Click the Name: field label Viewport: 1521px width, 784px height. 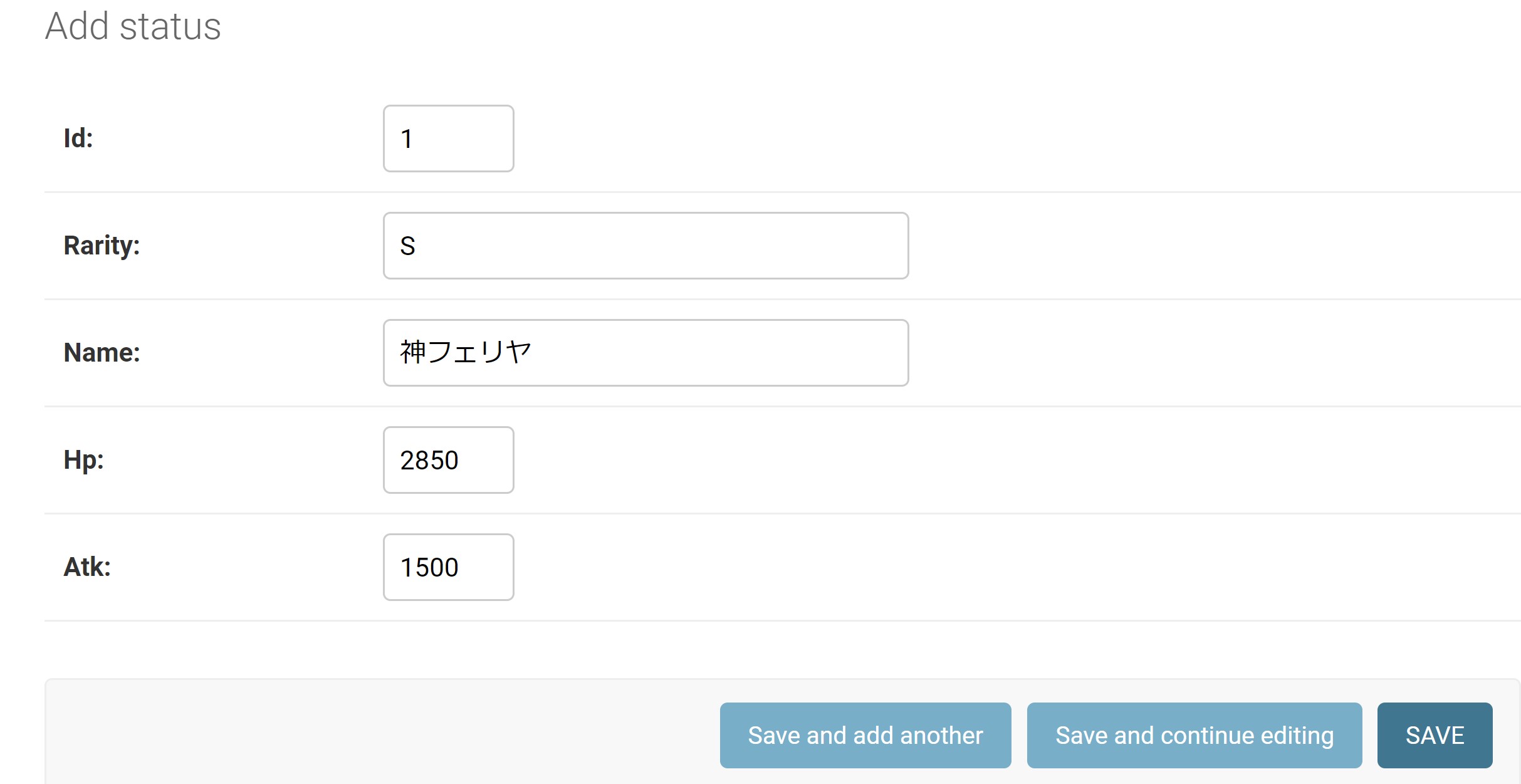(102, 353)
